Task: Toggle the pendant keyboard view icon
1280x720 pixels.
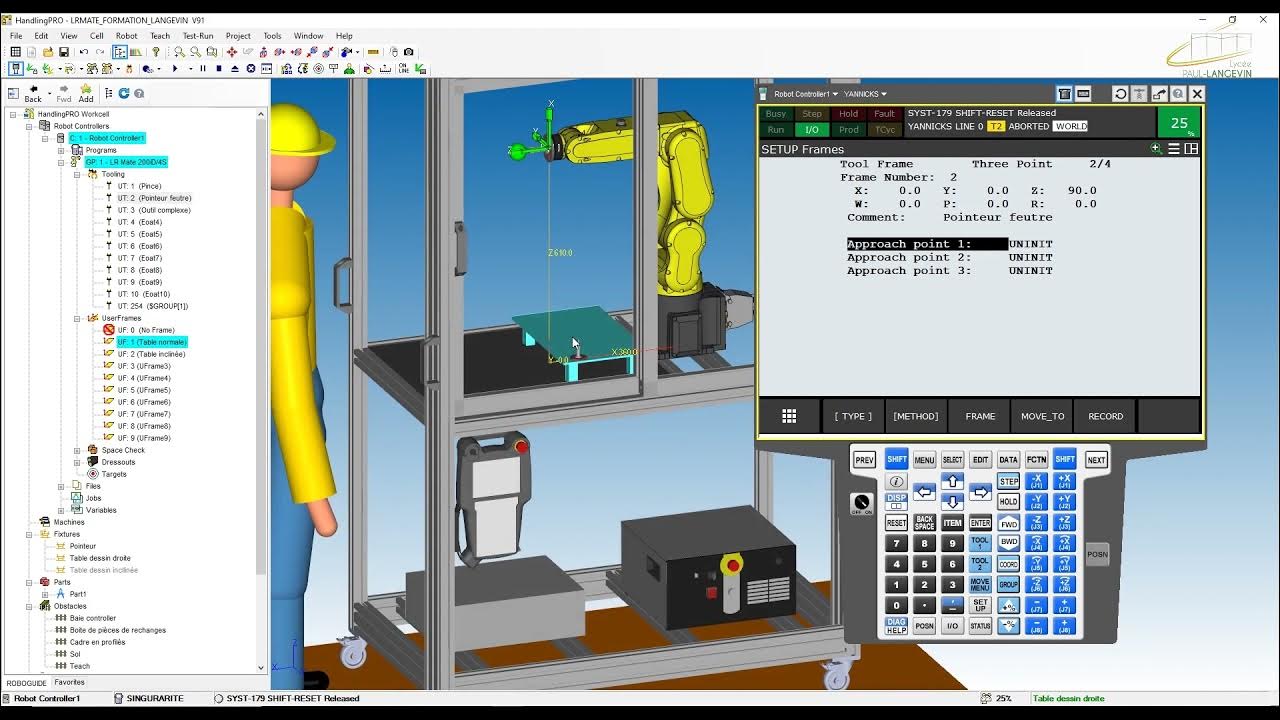Action: 1083,93
